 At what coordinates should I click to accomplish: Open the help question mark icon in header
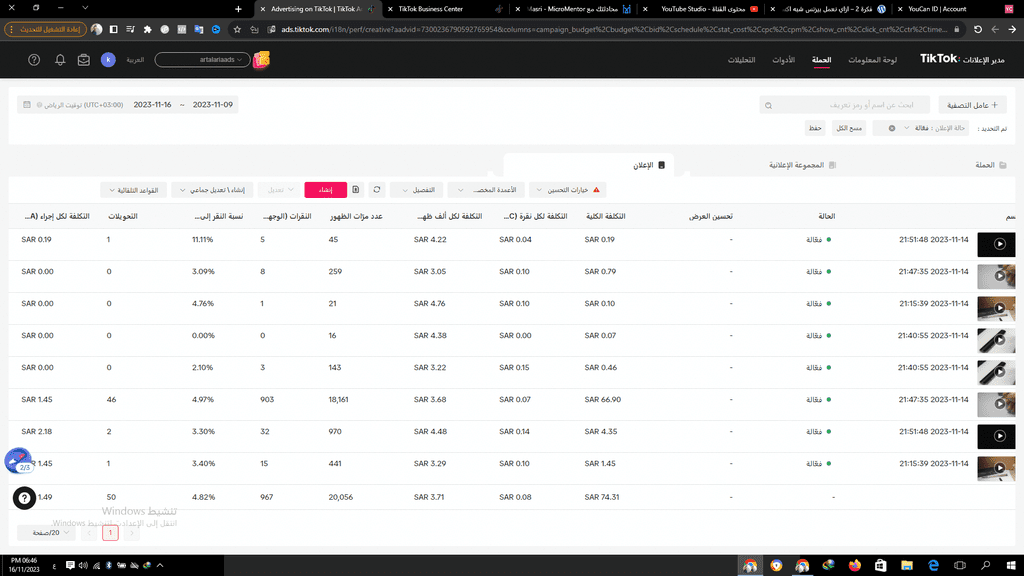coord(34,60)
